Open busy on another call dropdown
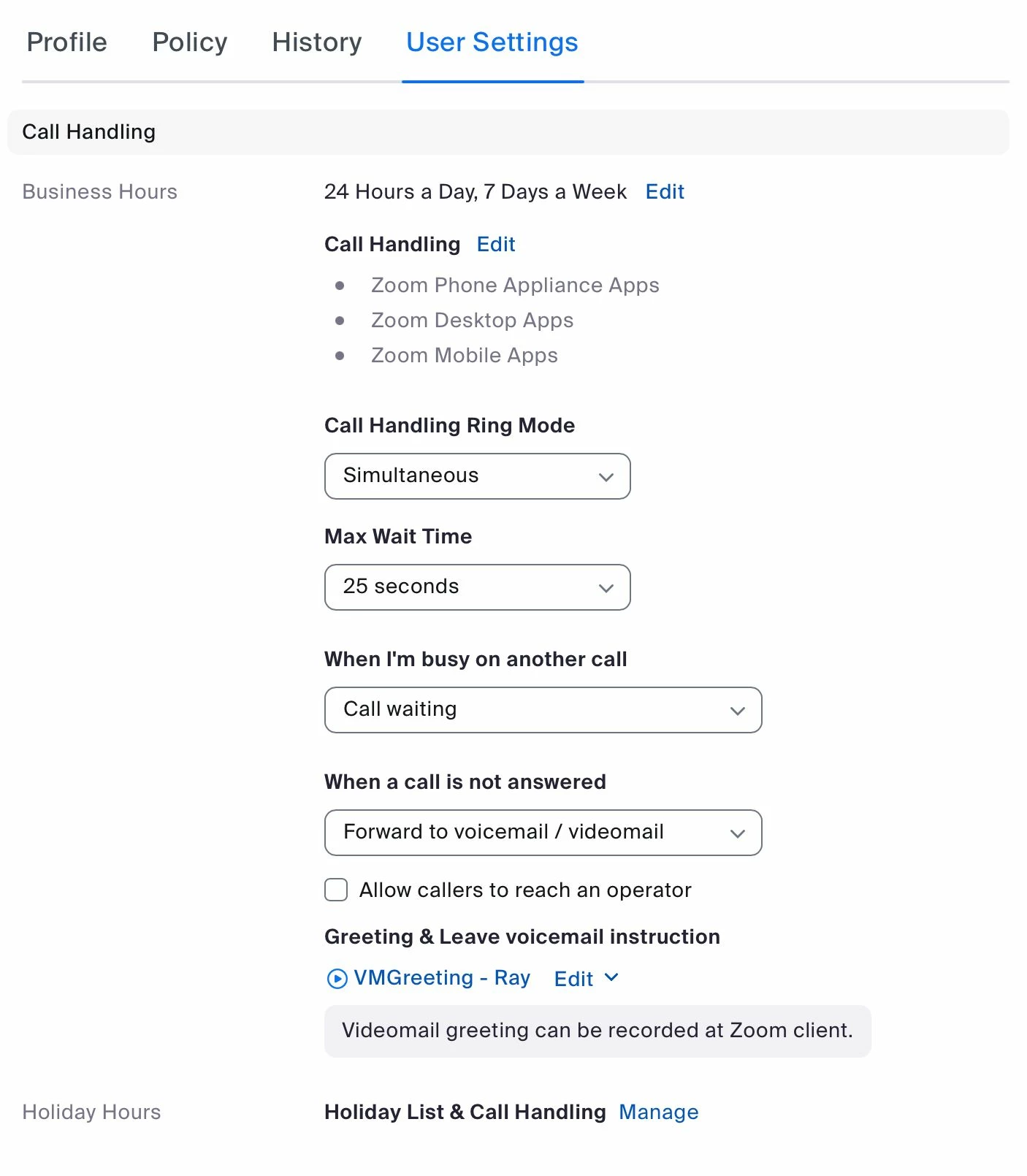 542,710
